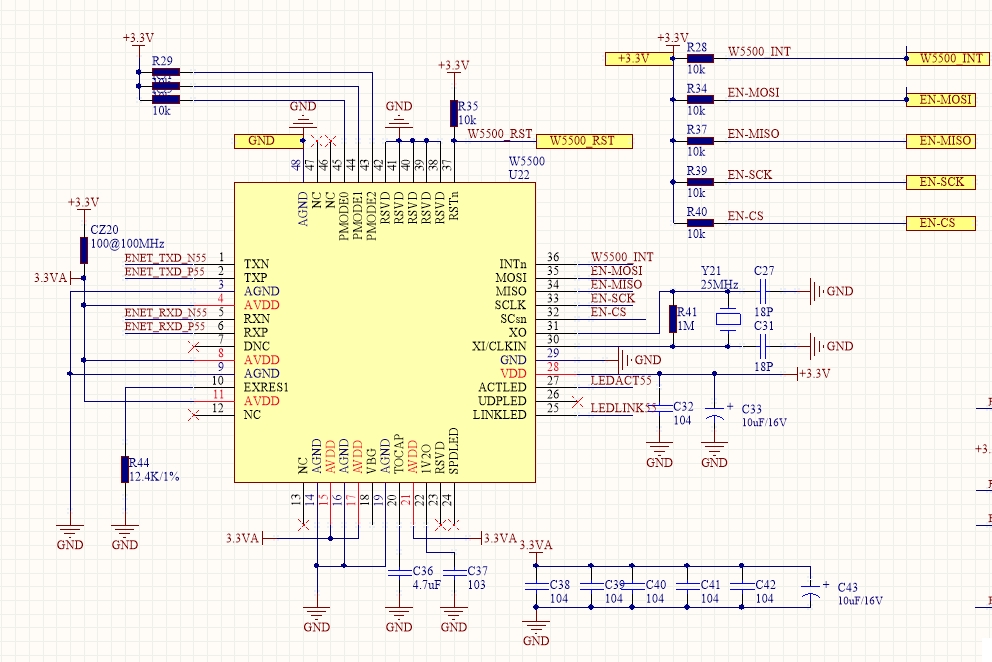Image resolution: width=992 pixels, height=662 pixels.
Task: Click the XI/CLKIN pin name
Action: tap(499, 346)
